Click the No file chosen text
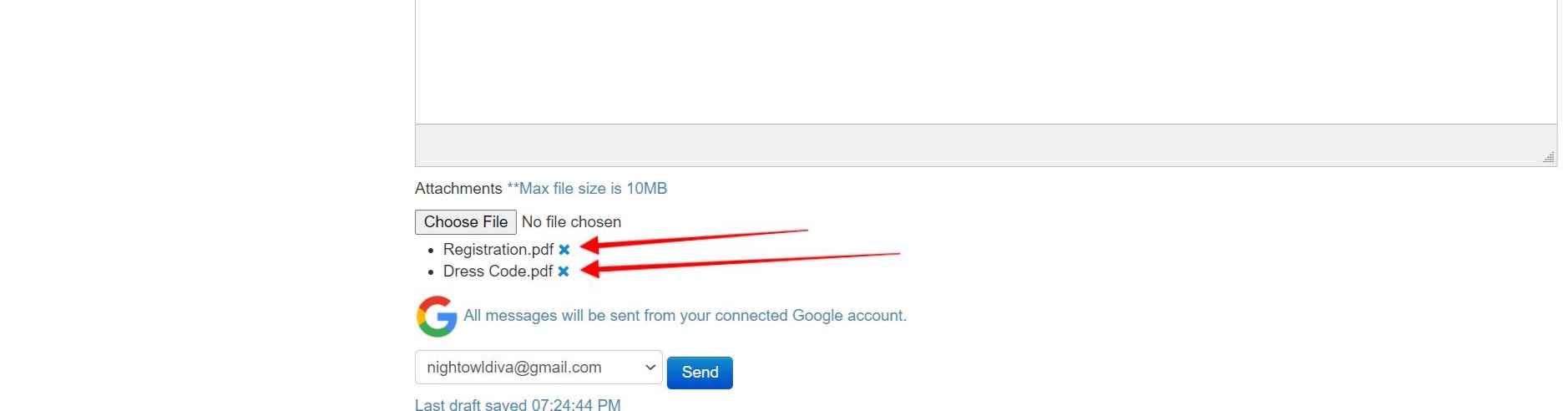This screenshot has height=411, width=1568. tap(571, 222)
